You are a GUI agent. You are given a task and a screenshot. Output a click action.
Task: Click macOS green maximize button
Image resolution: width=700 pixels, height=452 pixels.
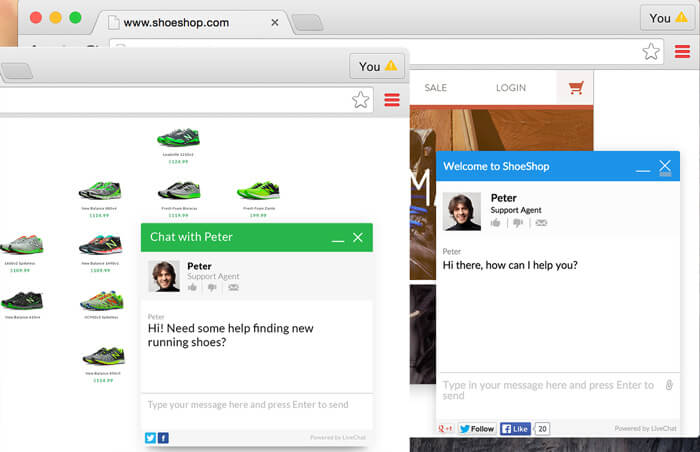point(75,17)
